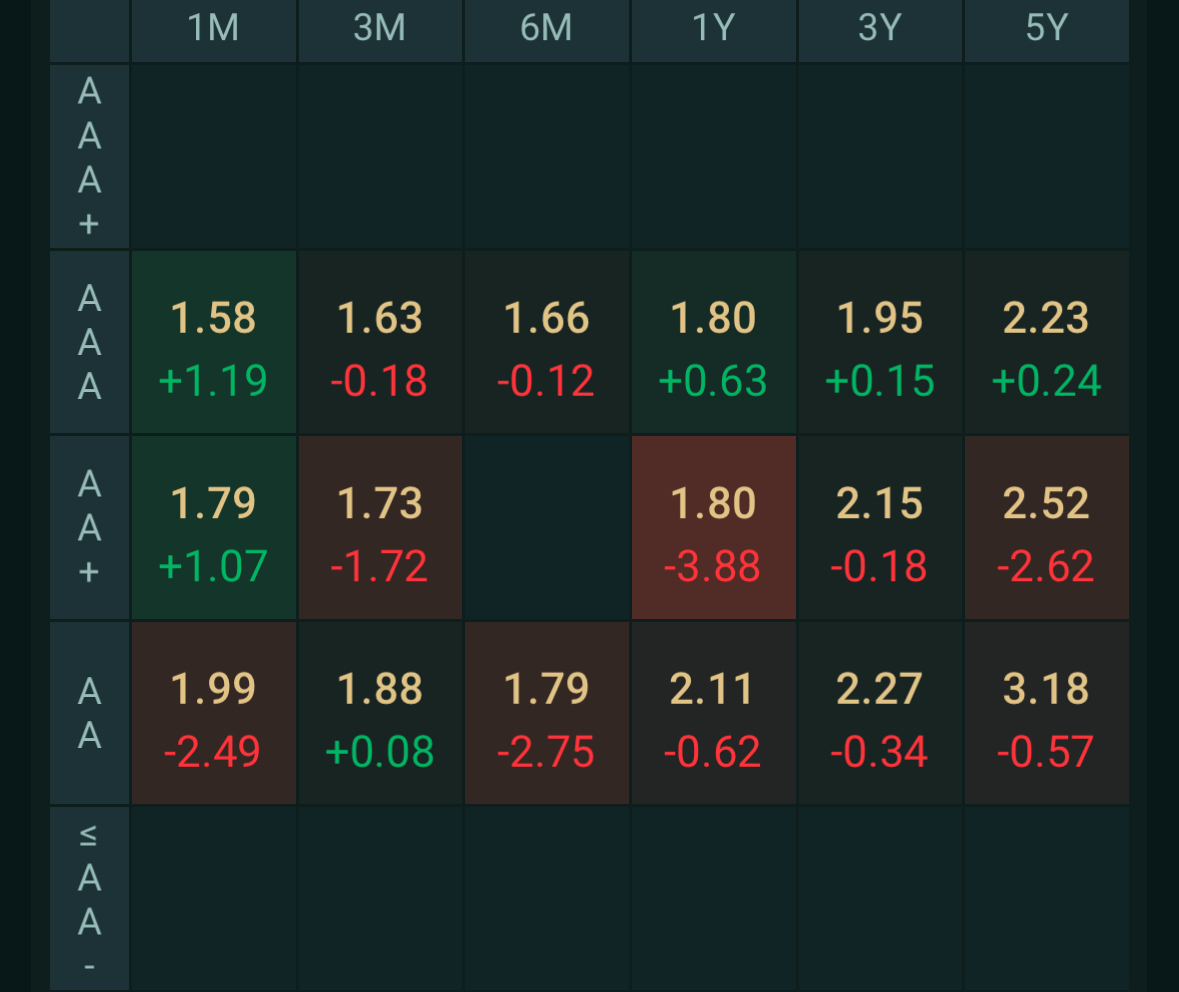Open AAA 1Y cell with +0.63 change
This screenshot has width=1179, height=992.
tap(713, 342)
